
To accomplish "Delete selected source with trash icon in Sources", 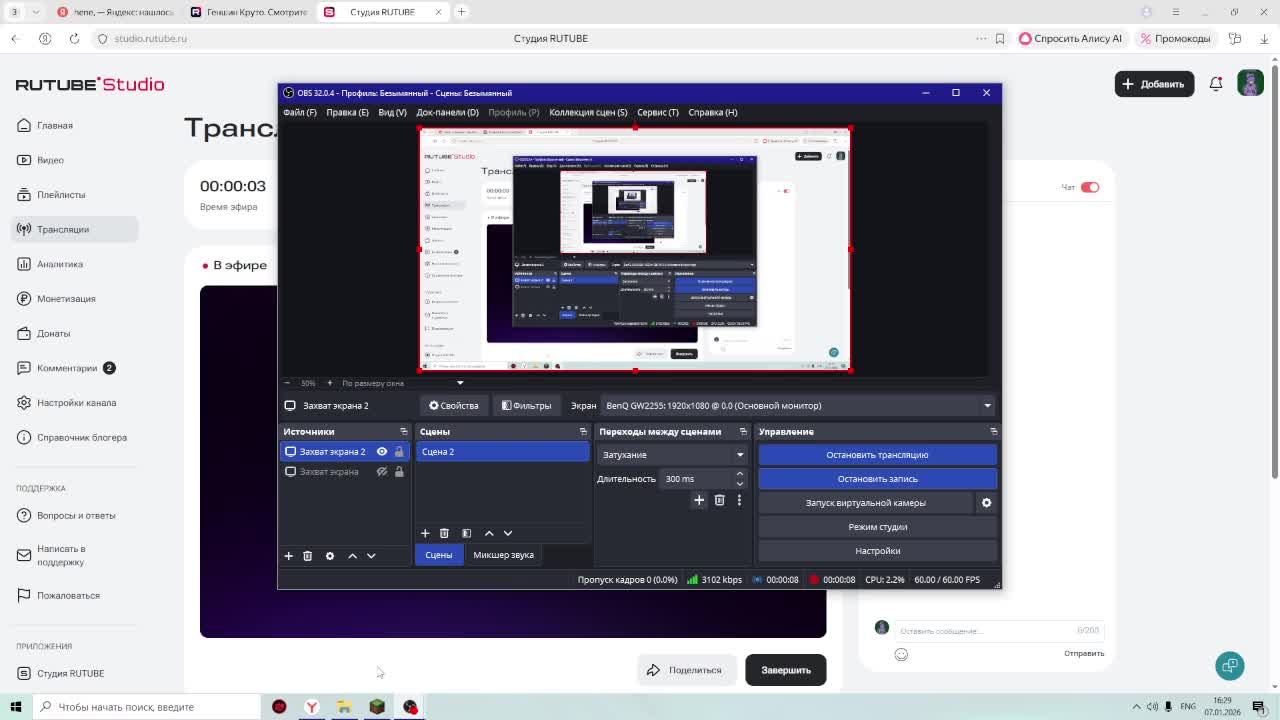I will (307, 556).
